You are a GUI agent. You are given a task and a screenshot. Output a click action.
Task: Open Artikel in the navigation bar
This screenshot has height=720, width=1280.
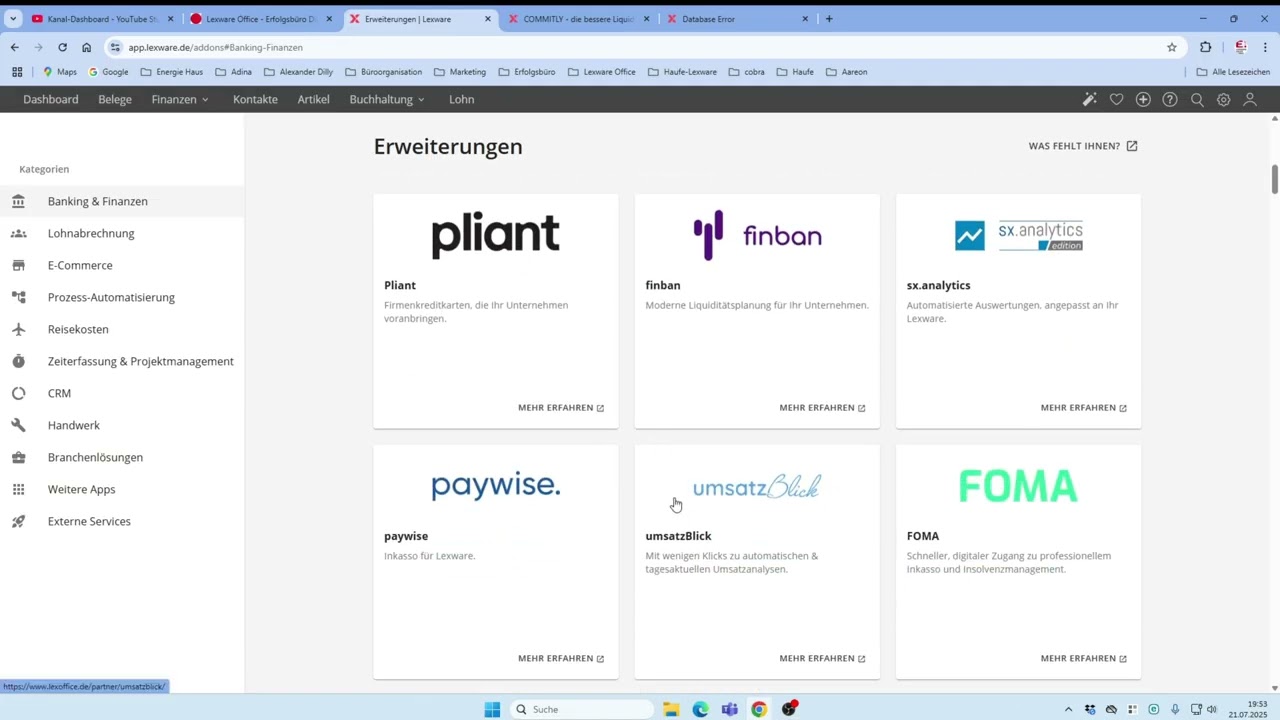tap(313, 99)
